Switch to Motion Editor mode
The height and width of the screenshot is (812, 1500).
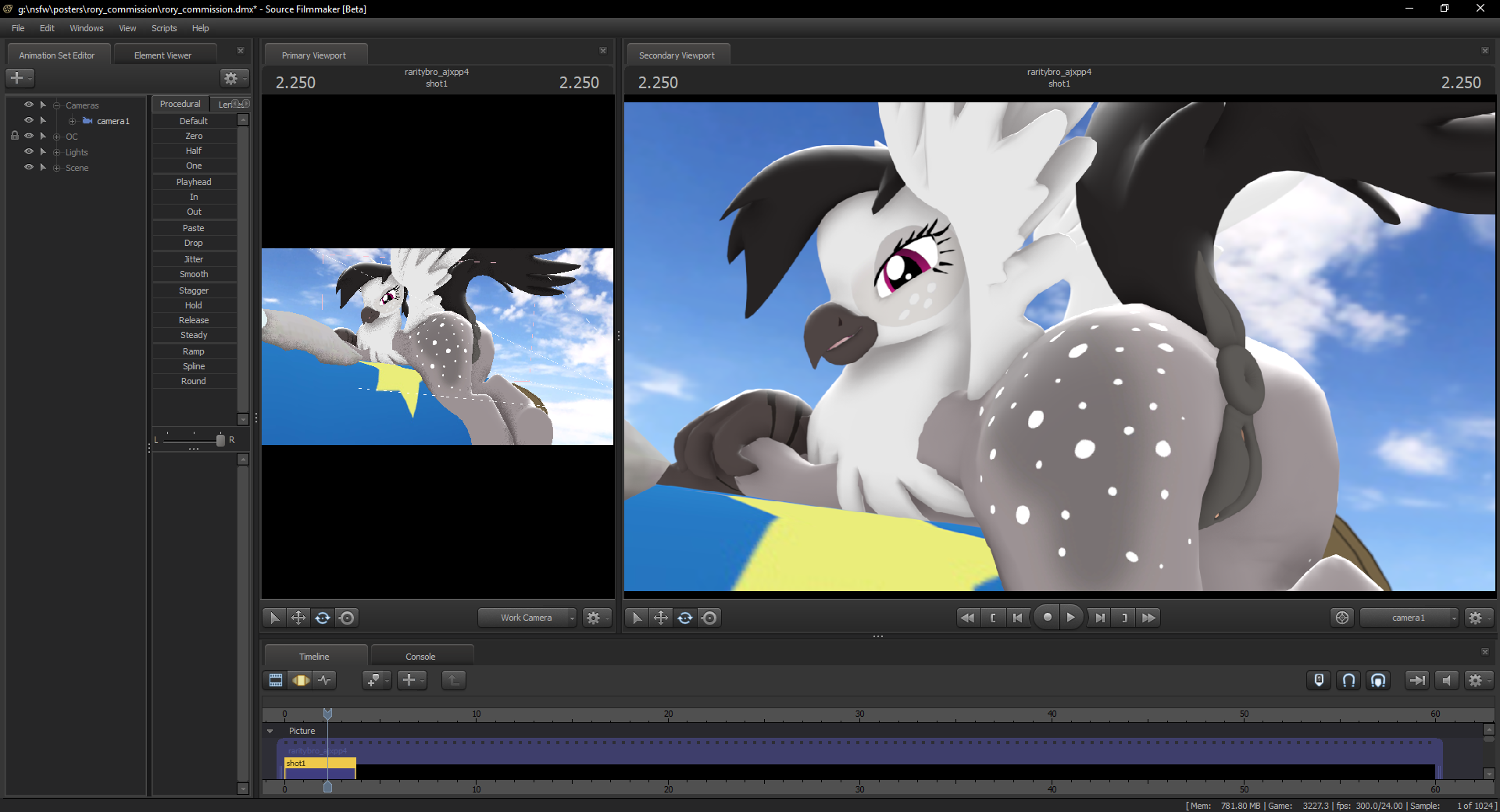(x=301, y=680)
